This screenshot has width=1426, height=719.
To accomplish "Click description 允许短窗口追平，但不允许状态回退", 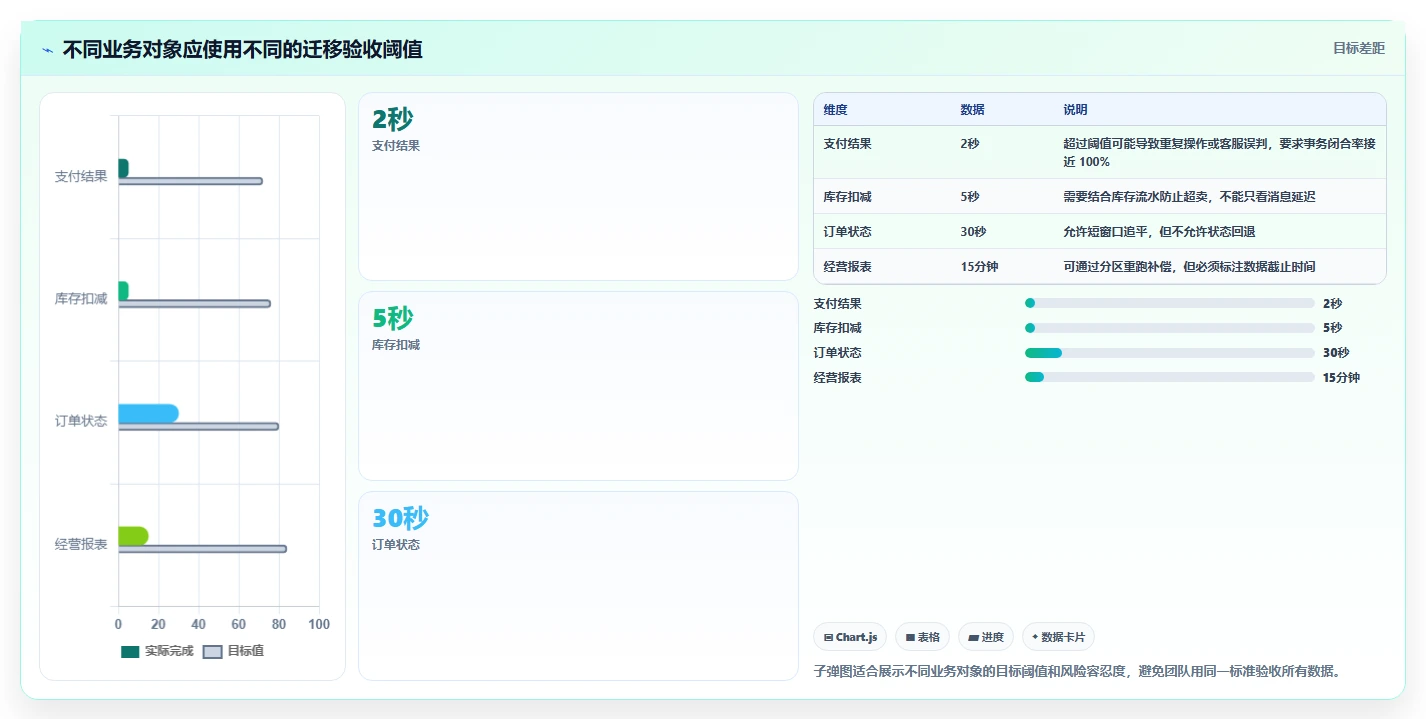I will 1159,231.
